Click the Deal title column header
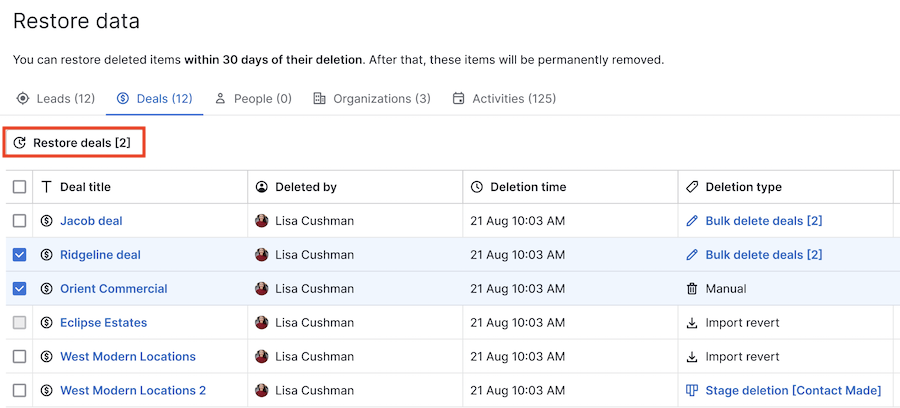 tap(86, 187)
